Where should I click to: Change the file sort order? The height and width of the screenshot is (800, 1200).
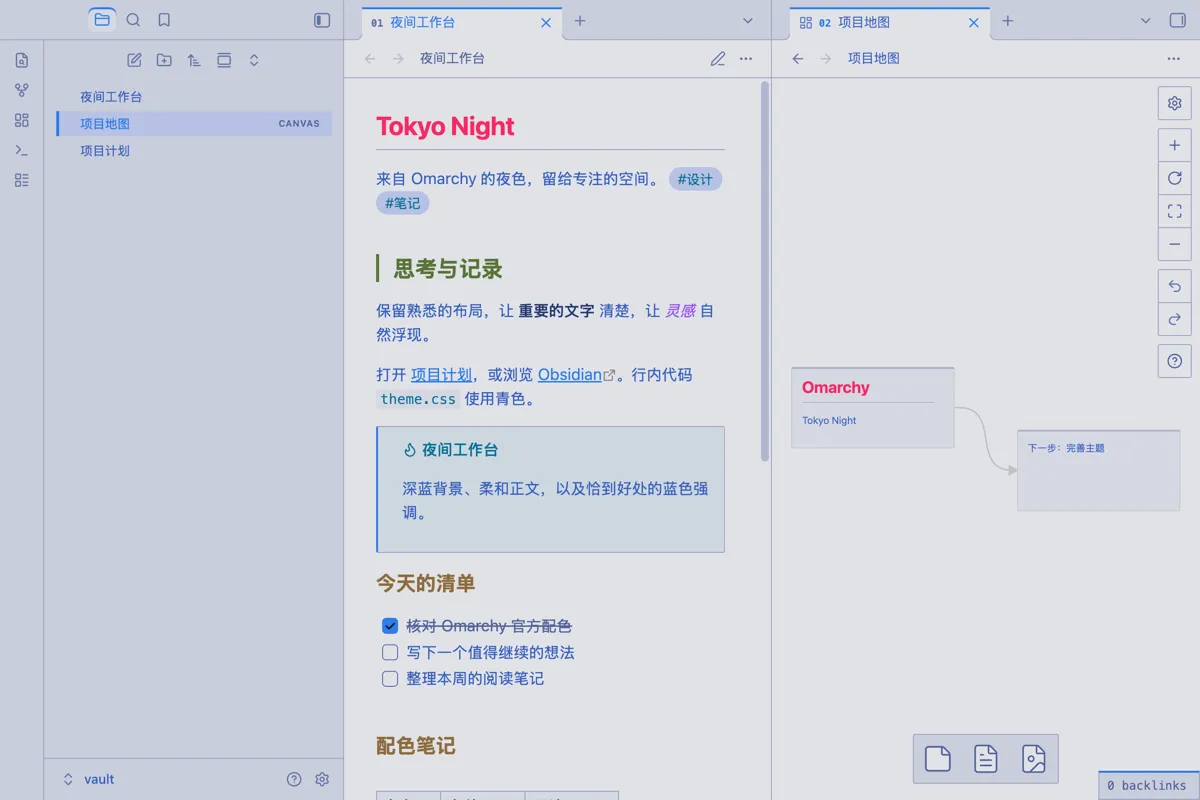194,60
